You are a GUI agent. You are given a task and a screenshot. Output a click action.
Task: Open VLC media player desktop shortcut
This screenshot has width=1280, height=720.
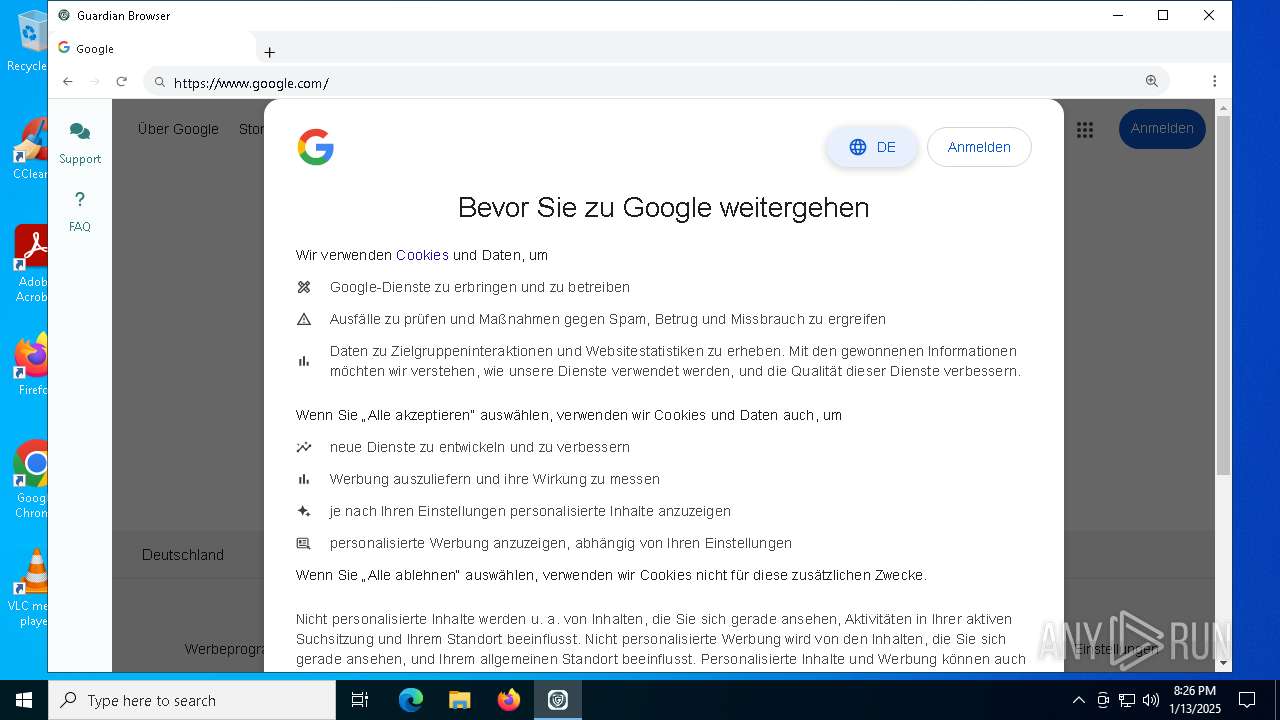pyautogui.click(x=30, y=588)
